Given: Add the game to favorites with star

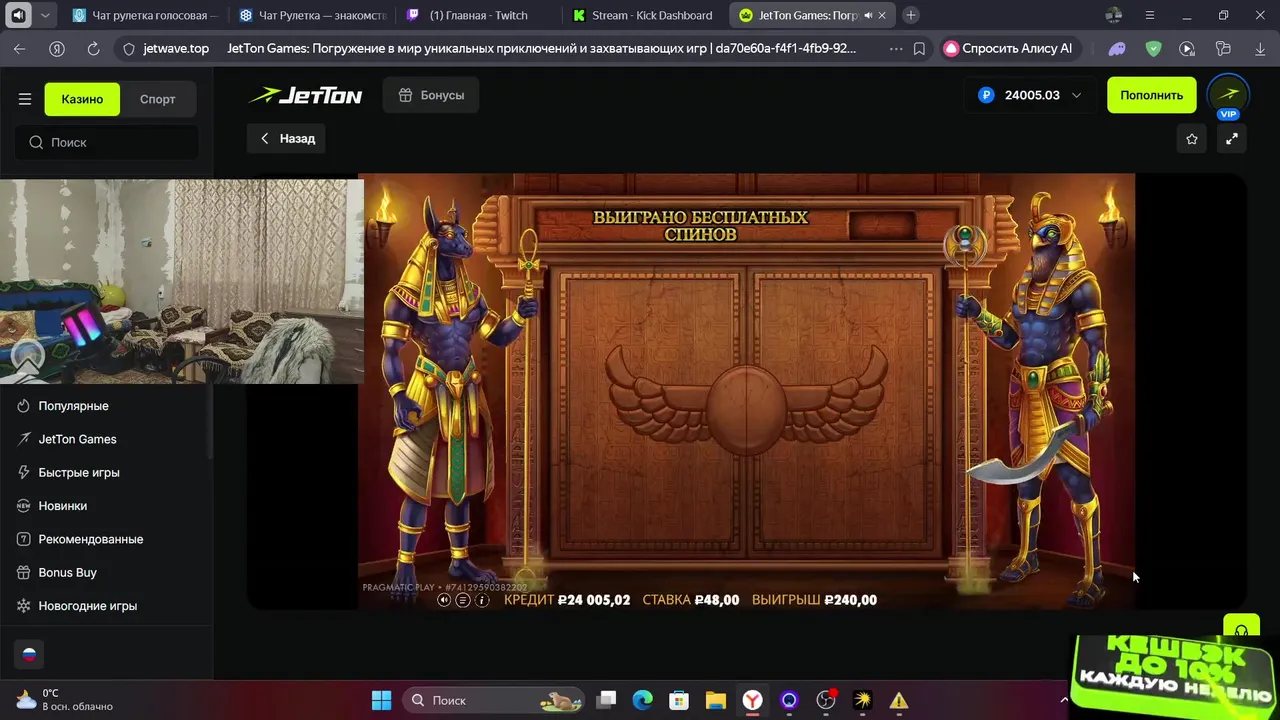Looking at the screenshot, I should [1191, 139].
